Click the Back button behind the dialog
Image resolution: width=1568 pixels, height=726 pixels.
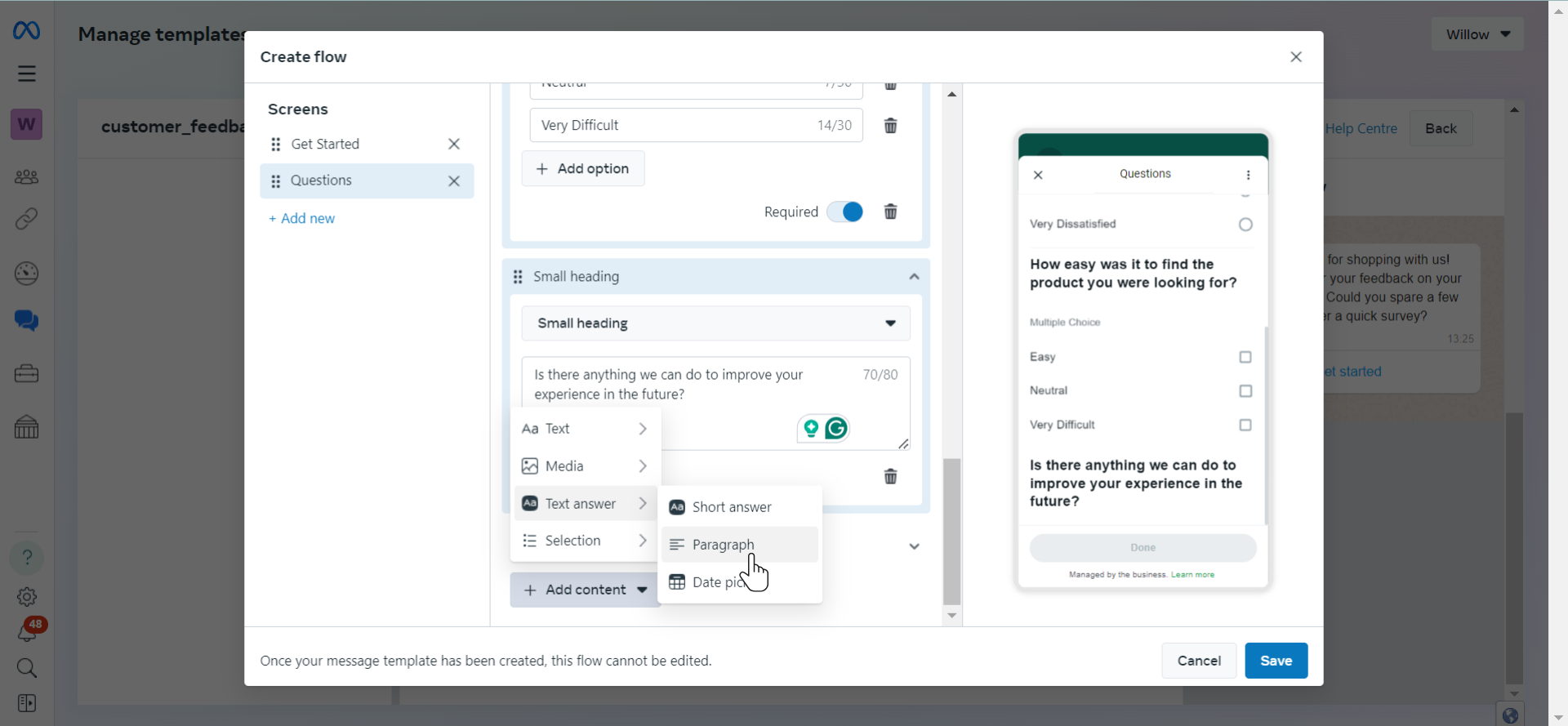(1441, 128)
